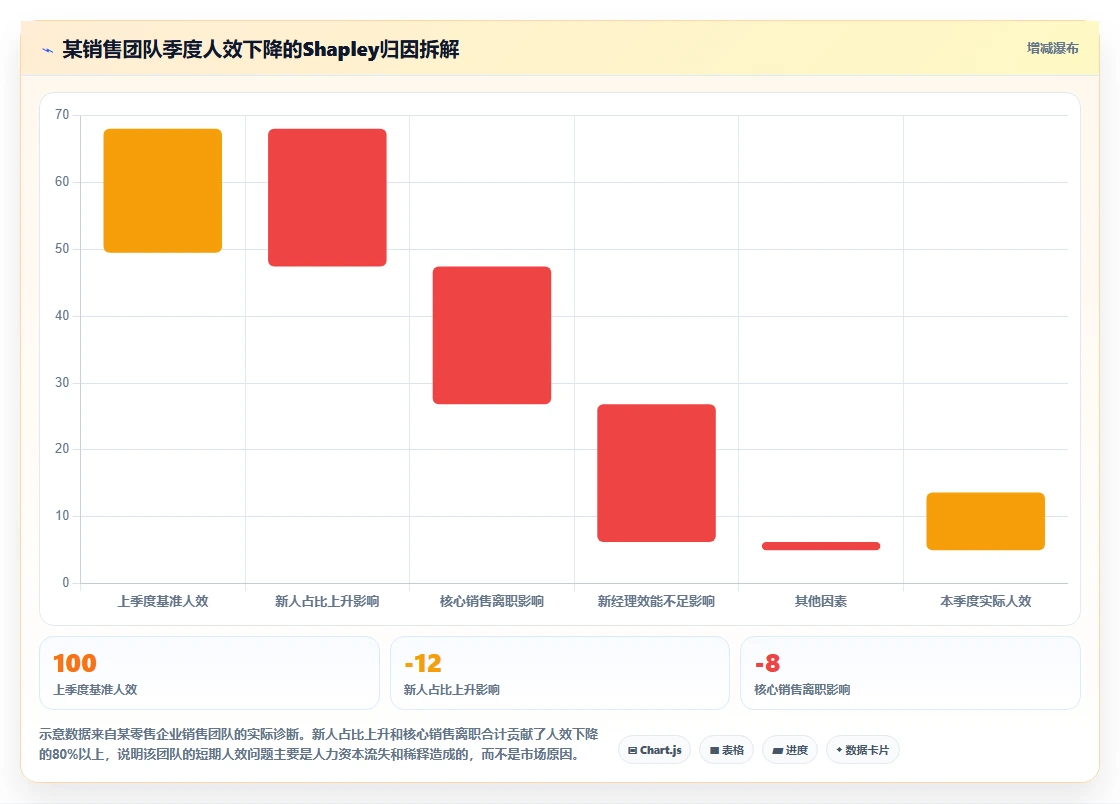This screenshot has height=804, width=1120.
Task: Click the orange 上季度基准人效 bar
Action: (x=163, y=191)
